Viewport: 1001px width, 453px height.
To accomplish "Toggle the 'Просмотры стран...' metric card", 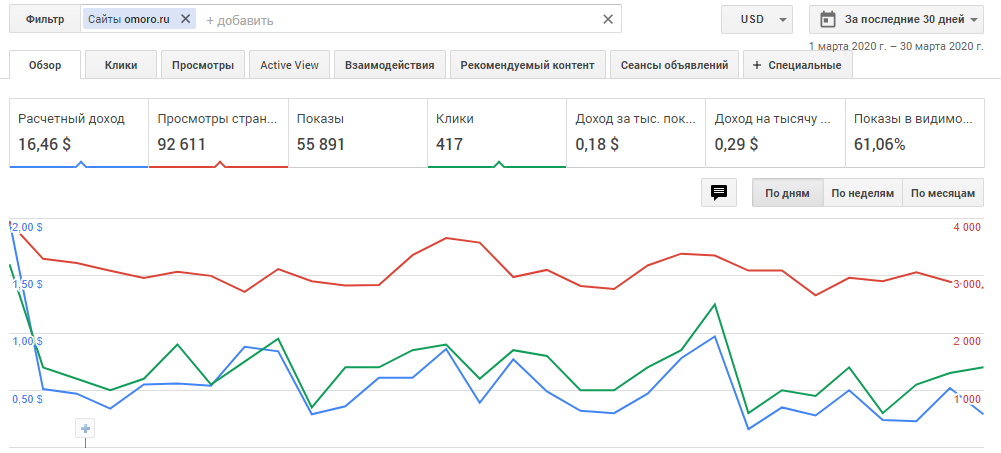I will click(218, 133).
